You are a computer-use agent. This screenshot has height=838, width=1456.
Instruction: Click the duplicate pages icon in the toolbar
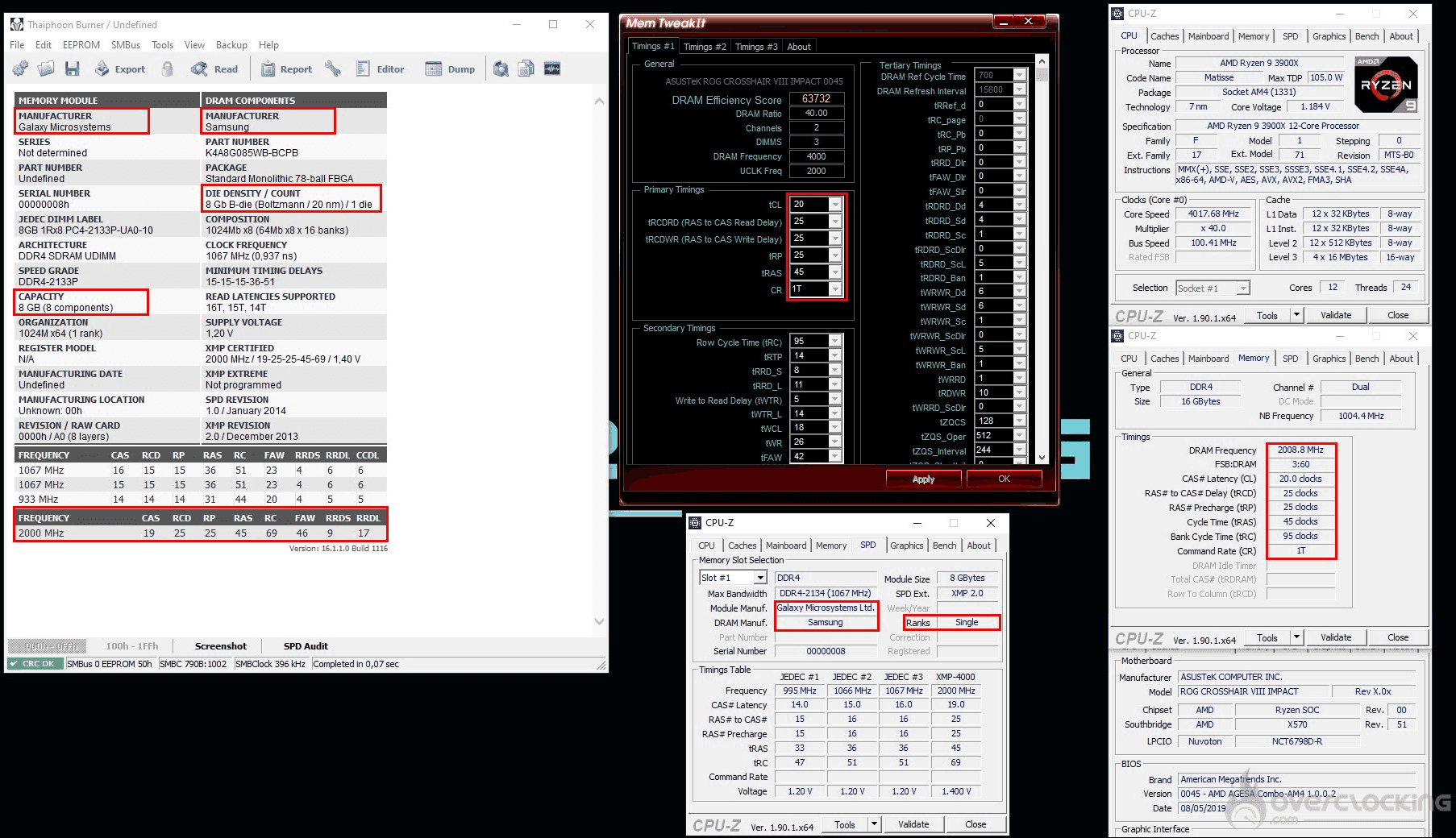click(526, 69)
